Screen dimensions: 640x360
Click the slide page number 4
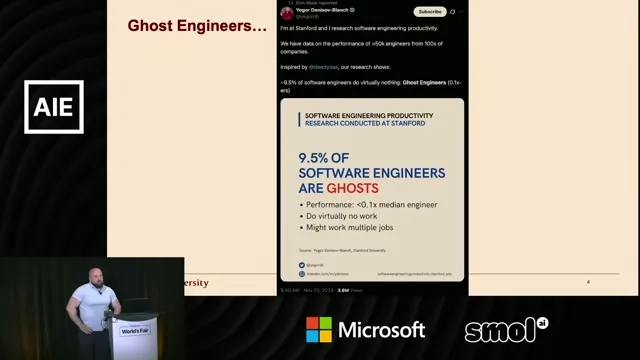[588, 282]
